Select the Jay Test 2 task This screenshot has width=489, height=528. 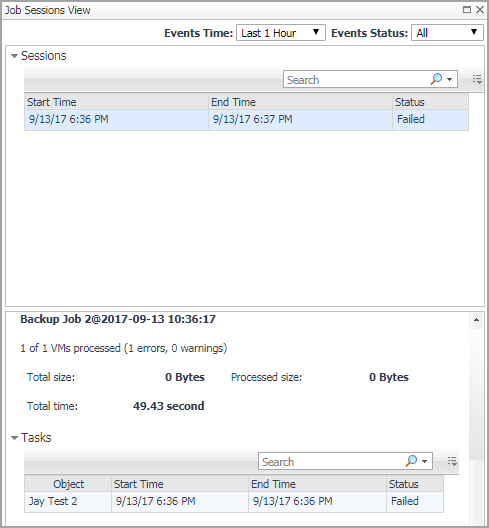[x=68, y=501]
